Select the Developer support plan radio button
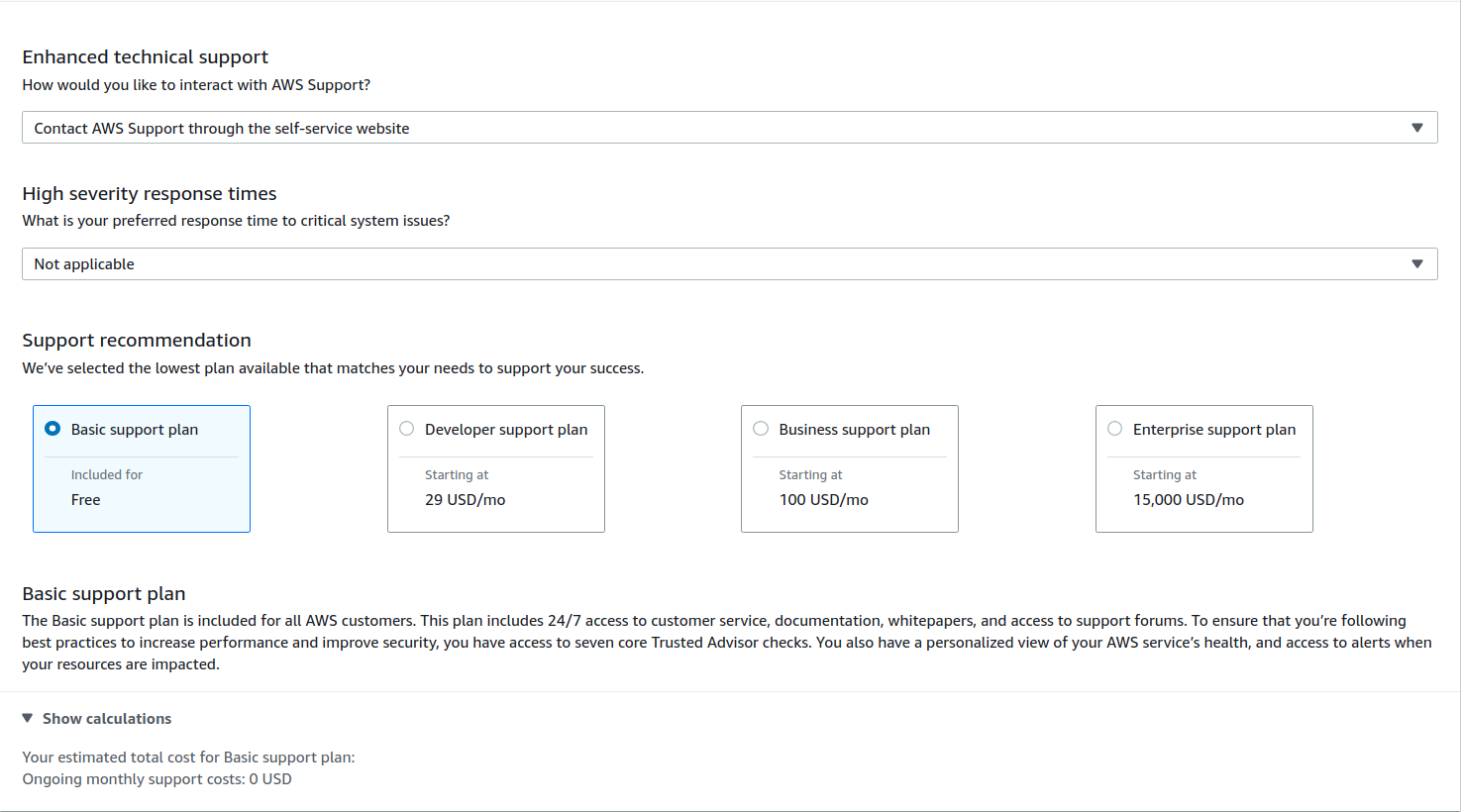The height and width of the screenshot is (812, 1461). (406, 428)
